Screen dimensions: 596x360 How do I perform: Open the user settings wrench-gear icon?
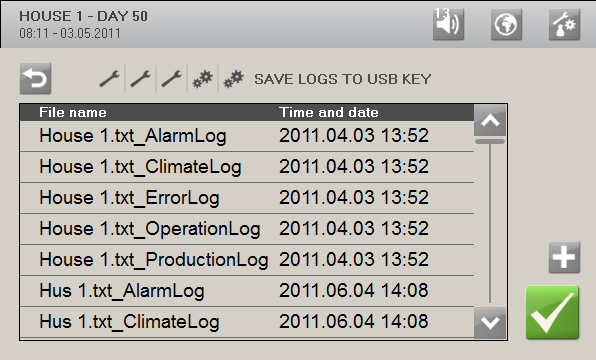coord(564,24)
